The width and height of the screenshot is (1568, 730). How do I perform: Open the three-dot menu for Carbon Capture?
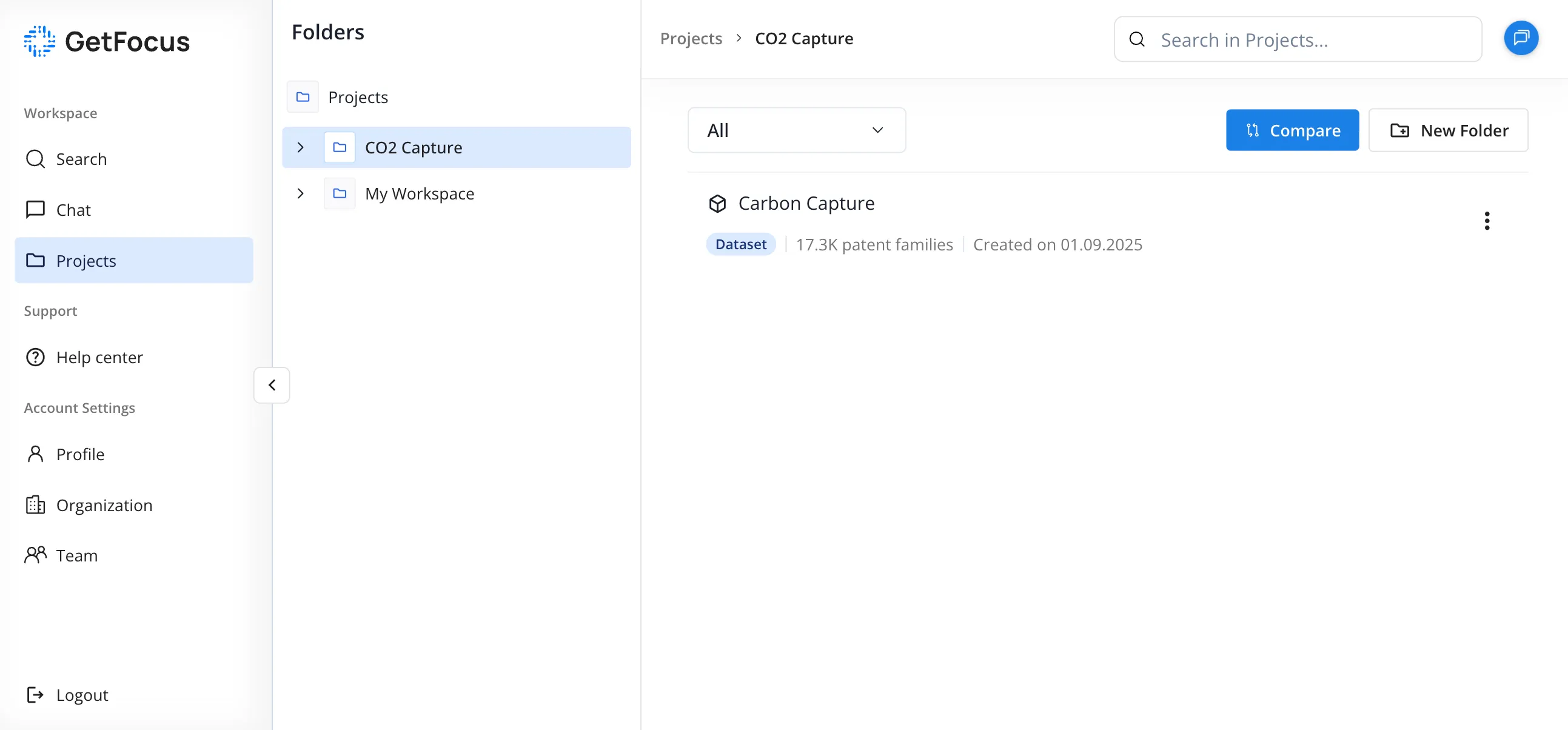(1486, 221)
